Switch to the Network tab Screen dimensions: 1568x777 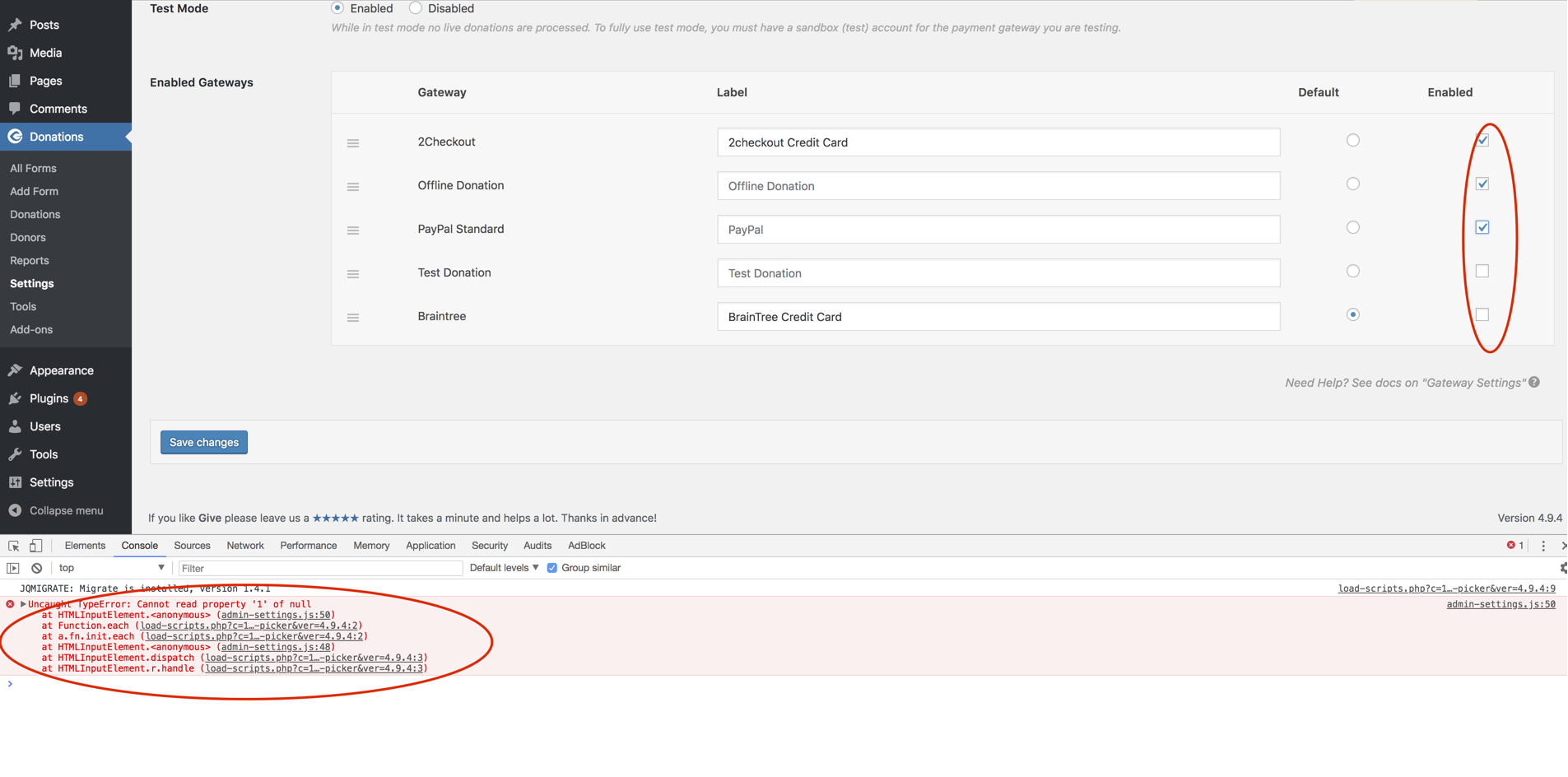coord(245,546)
